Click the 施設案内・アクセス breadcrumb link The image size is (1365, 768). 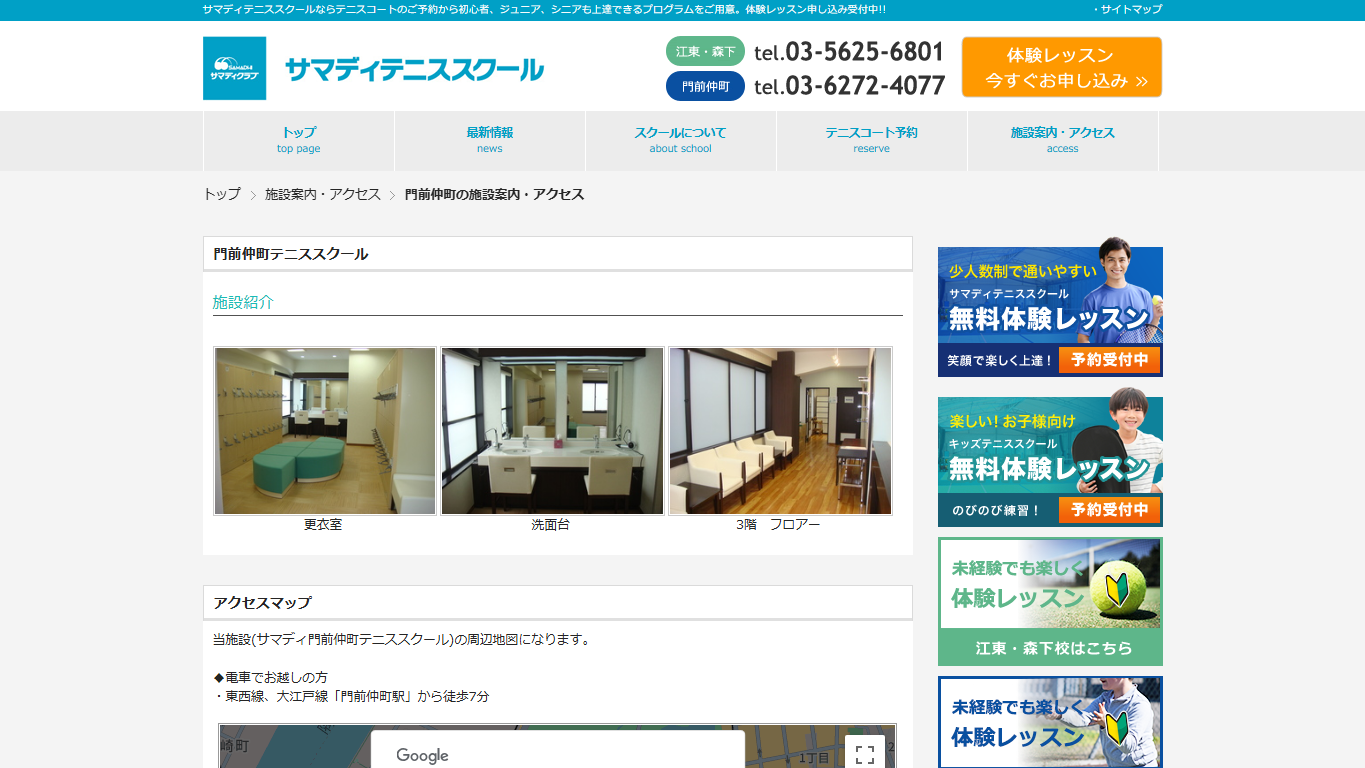pyautogui.click(x=323, y=194)
